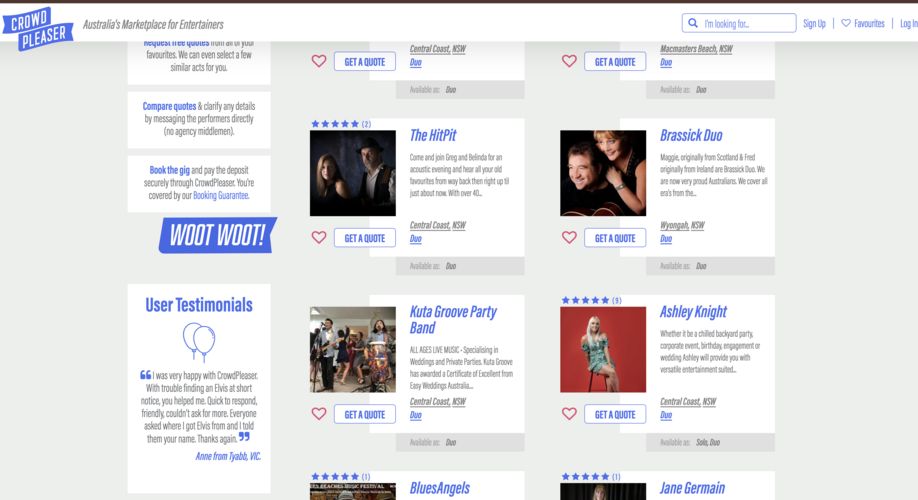Click Kuta Groove Party Band photo
This screenshot has width=918, height=500.
click(352, 350)
